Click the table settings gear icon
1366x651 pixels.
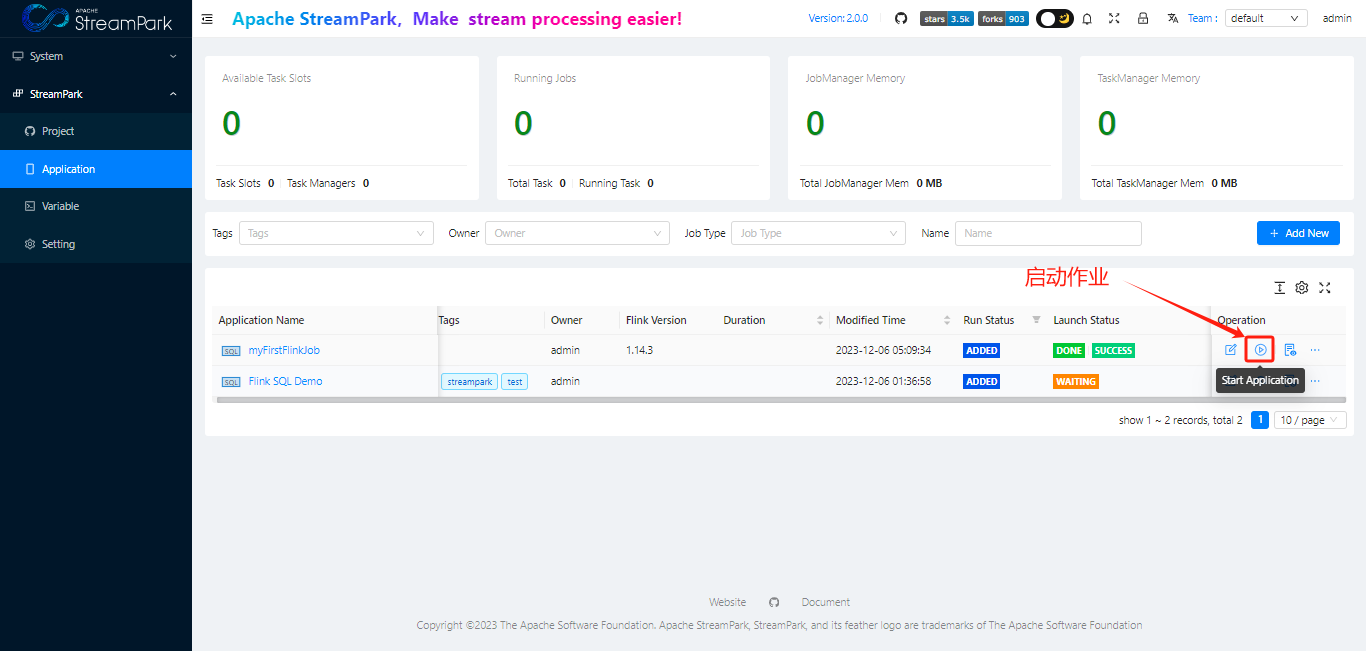pyautogui.click(x=1302, y=288)
